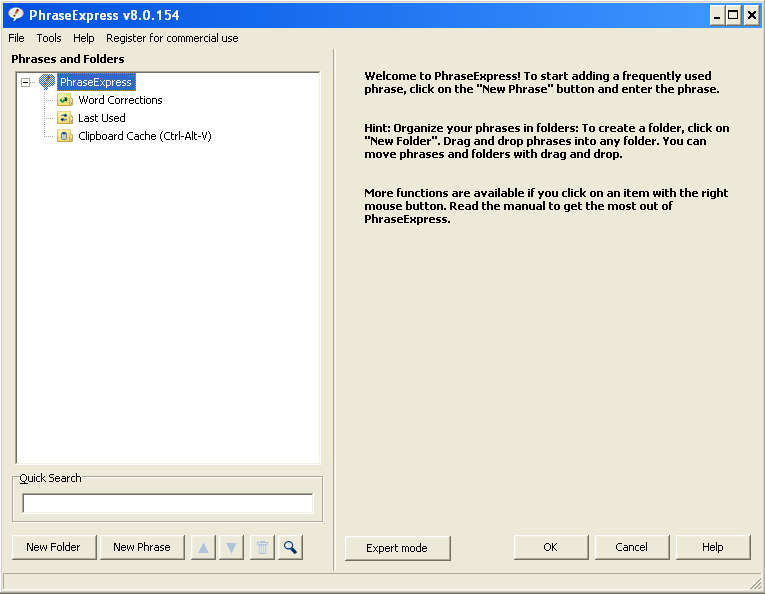Click the Last Used folder icon

coord(65,118)
